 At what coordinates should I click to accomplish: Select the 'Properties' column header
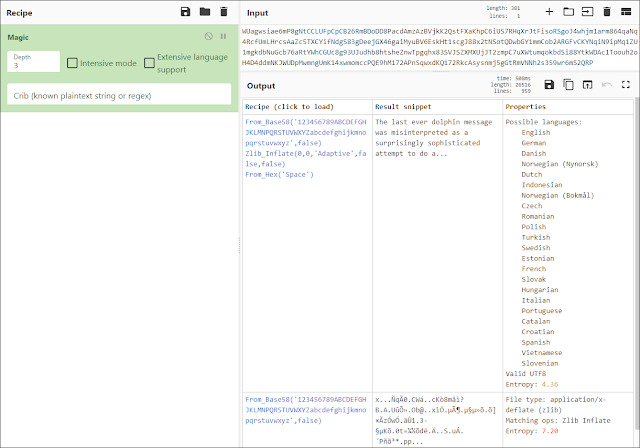point(525,106)
